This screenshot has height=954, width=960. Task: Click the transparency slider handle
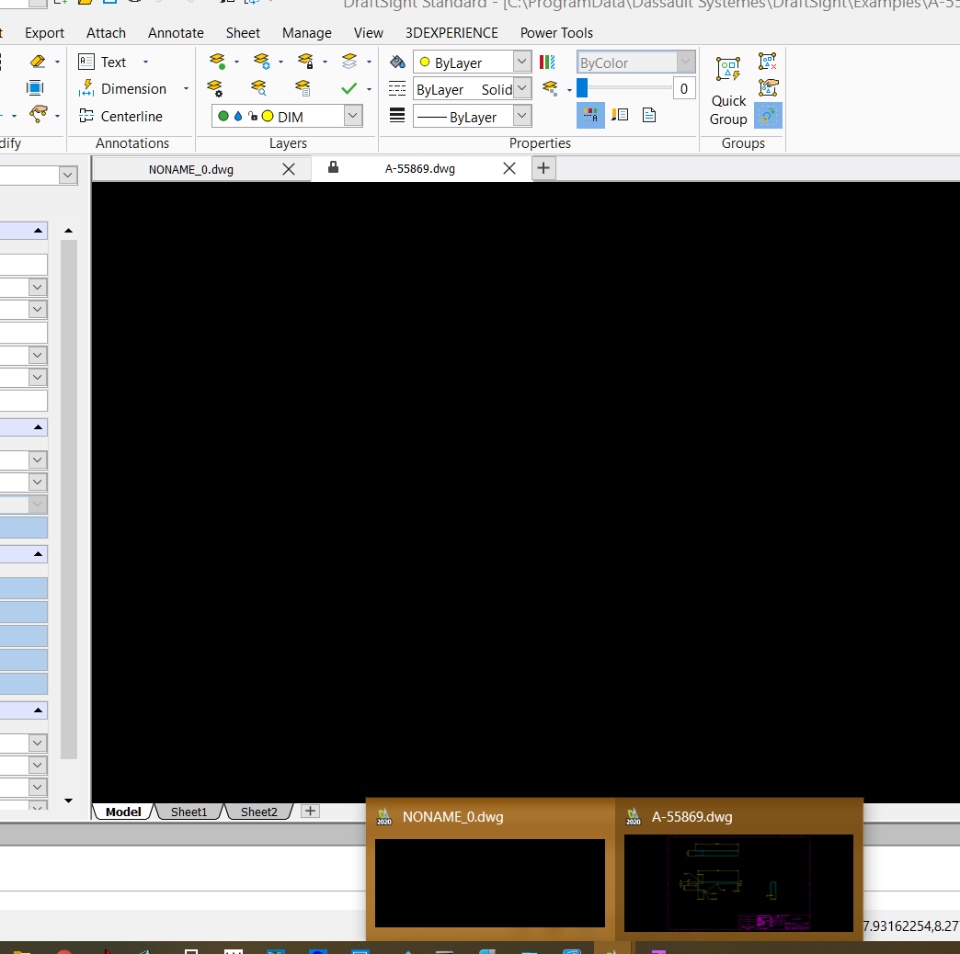pyautogui.click(x=582, y=88)
